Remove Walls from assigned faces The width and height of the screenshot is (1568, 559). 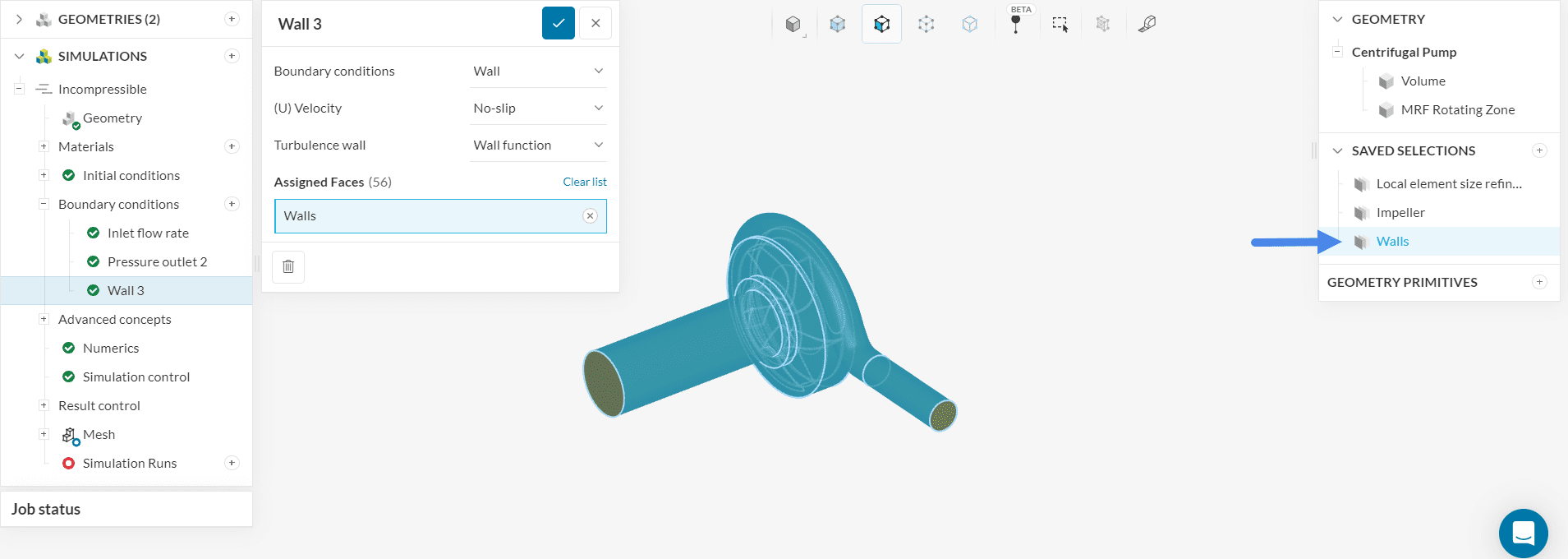(590, 216)
